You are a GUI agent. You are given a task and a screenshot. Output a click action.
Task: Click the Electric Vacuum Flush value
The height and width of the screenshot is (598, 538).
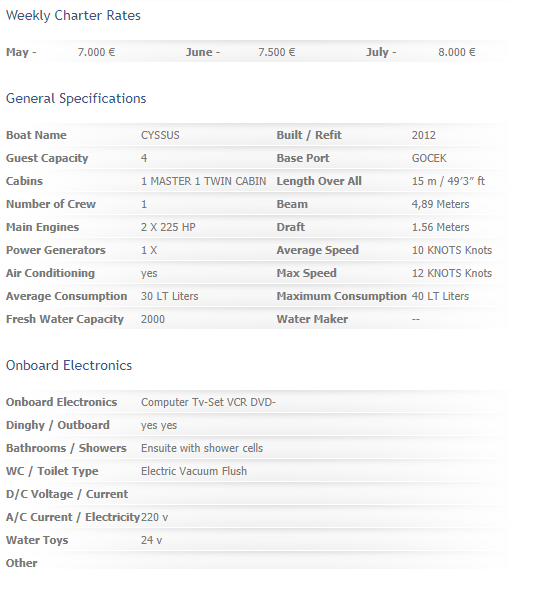click(194, 471)
